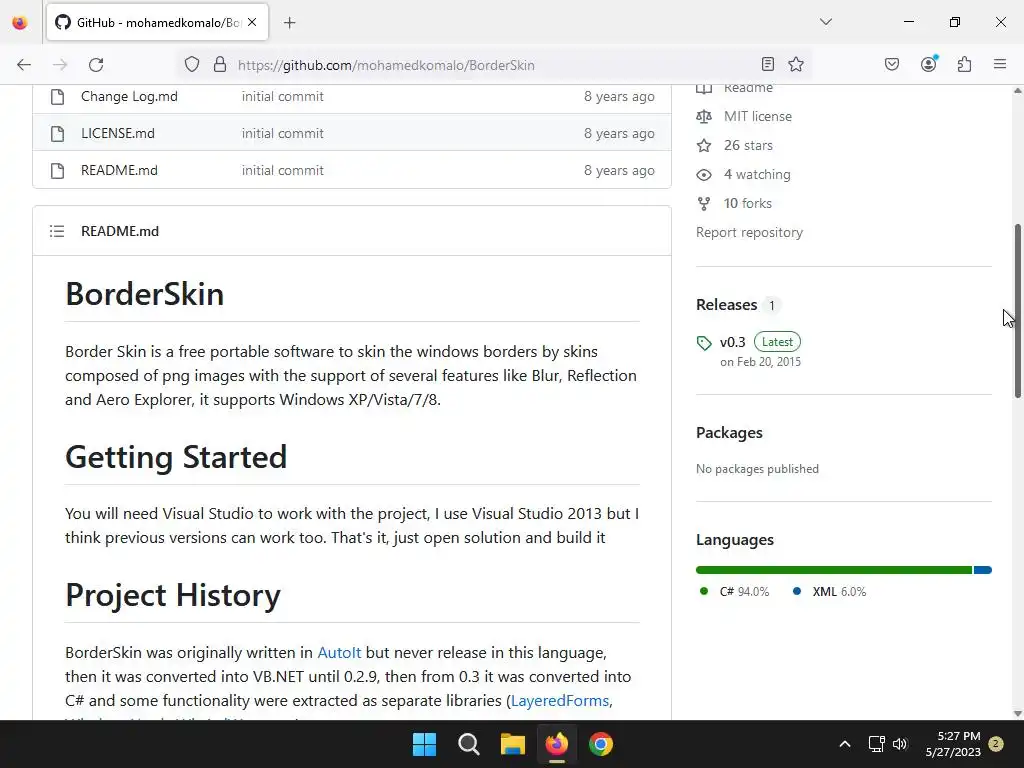Image resolution: width=1024 pixels, height=768 pixels.
Task: Open the v0.3 release
Action: coord(732,342)
